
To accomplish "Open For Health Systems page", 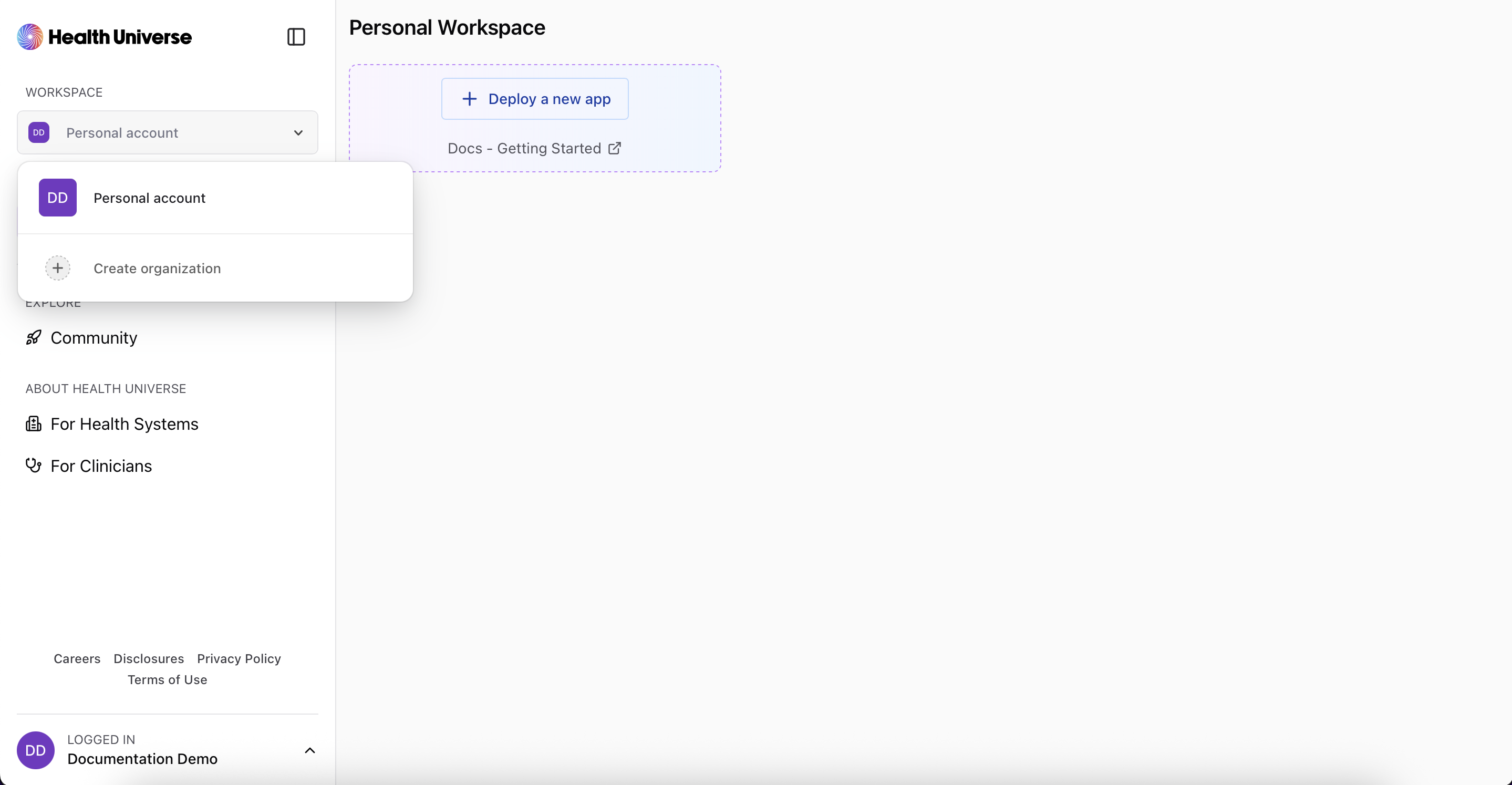I will [x=125, y=424].
